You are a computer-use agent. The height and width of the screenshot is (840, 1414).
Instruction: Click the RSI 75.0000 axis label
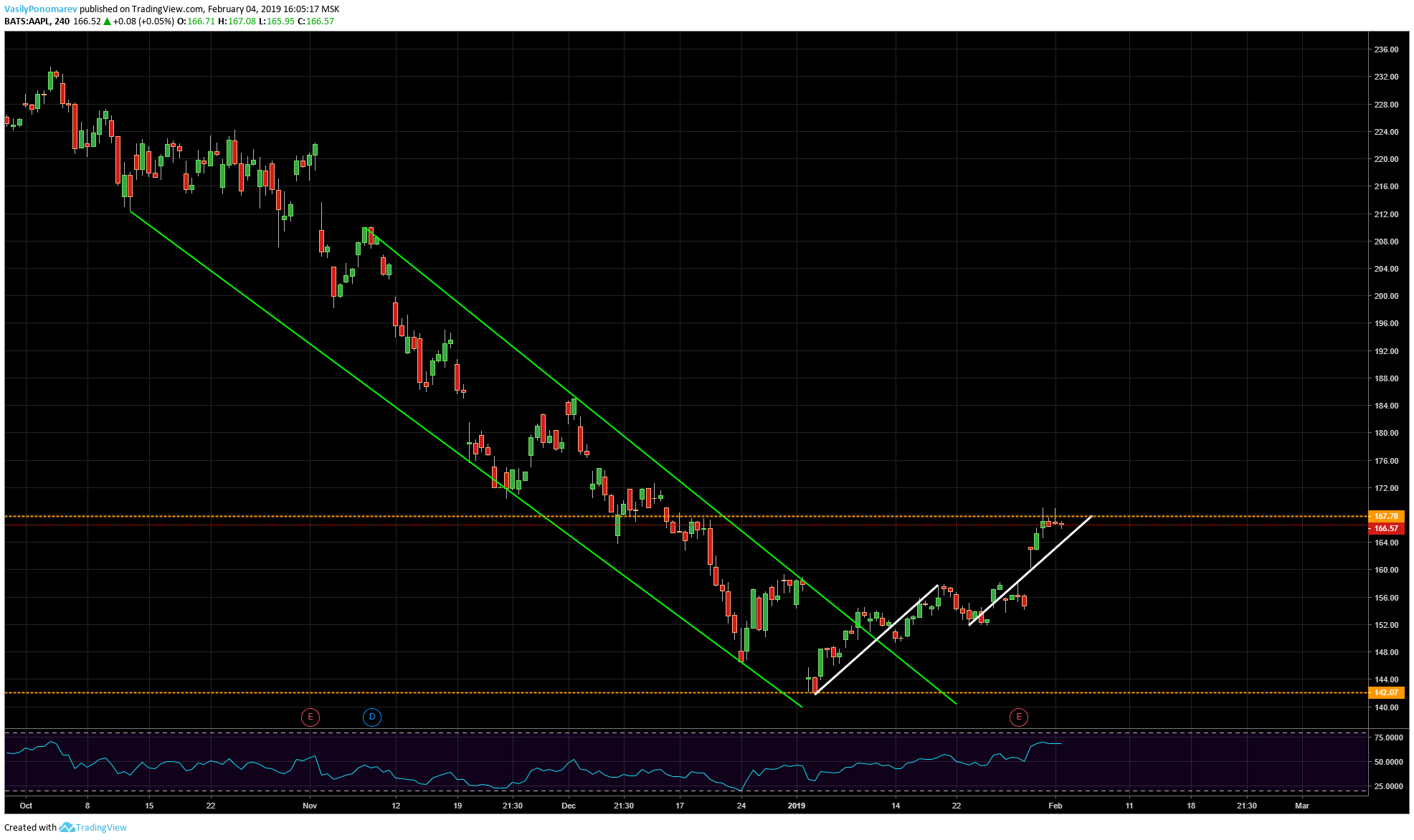point(1388,738)
